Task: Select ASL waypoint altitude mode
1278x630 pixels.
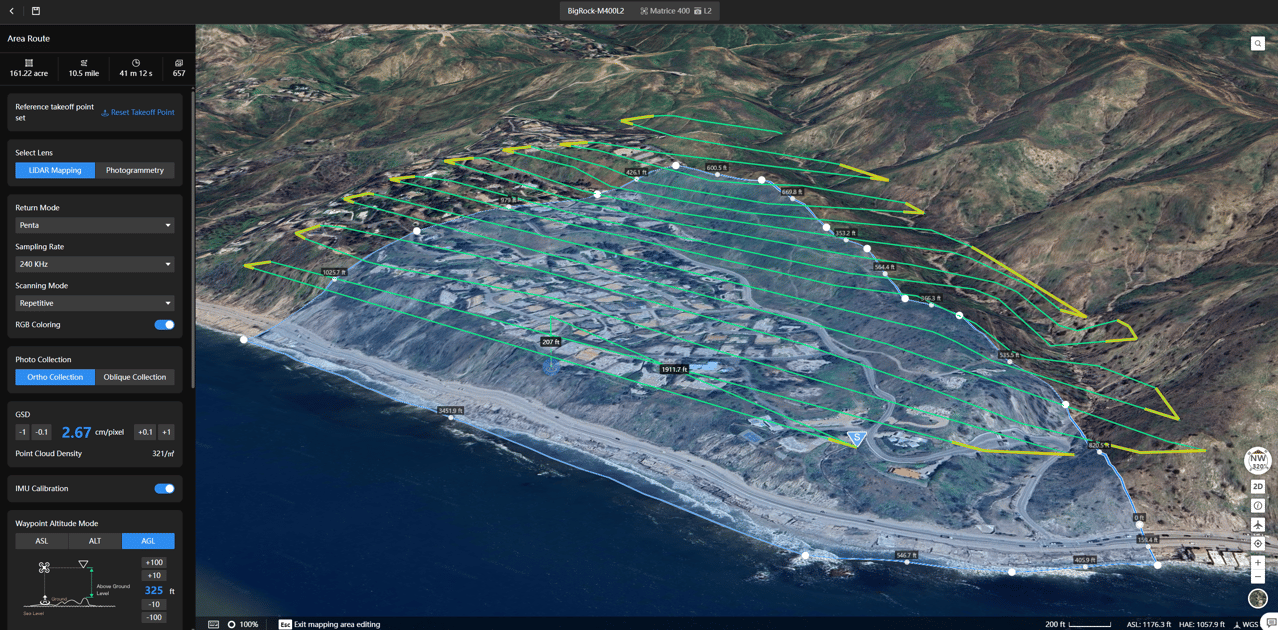Action: [x=40, y=540]
